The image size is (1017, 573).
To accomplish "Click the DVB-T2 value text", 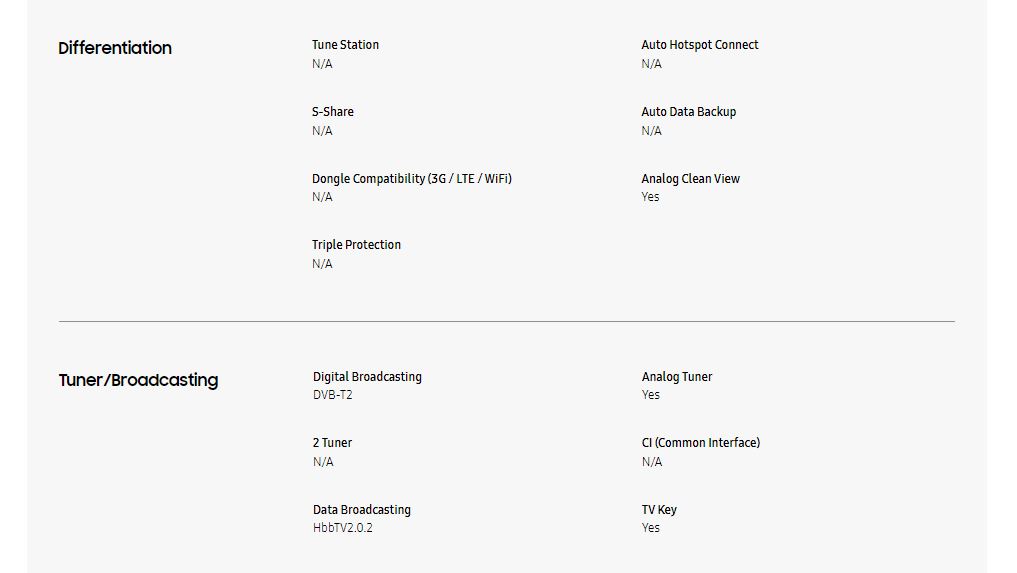I will point(332,395).
